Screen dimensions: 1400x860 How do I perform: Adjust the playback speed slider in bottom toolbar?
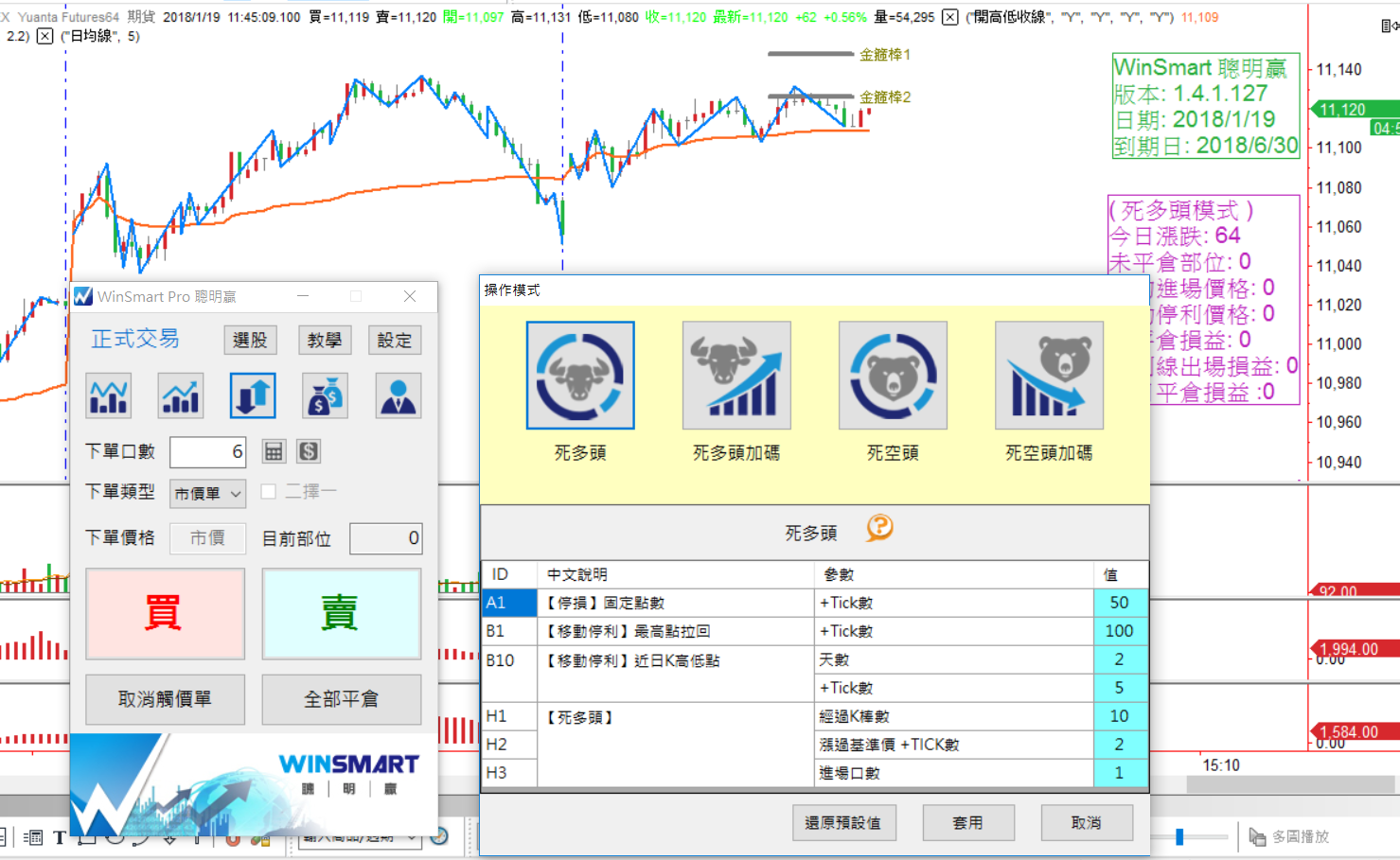click(x=1179, y=837)
